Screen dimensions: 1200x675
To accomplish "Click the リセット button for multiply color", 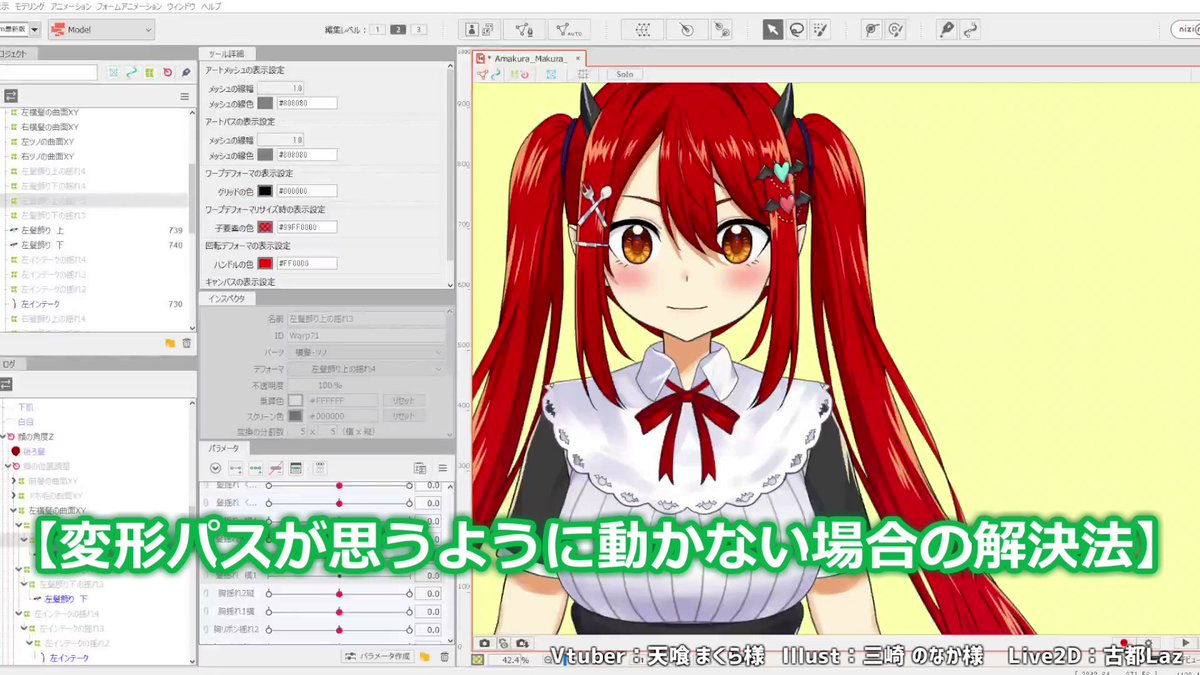I will coord(403,400).
